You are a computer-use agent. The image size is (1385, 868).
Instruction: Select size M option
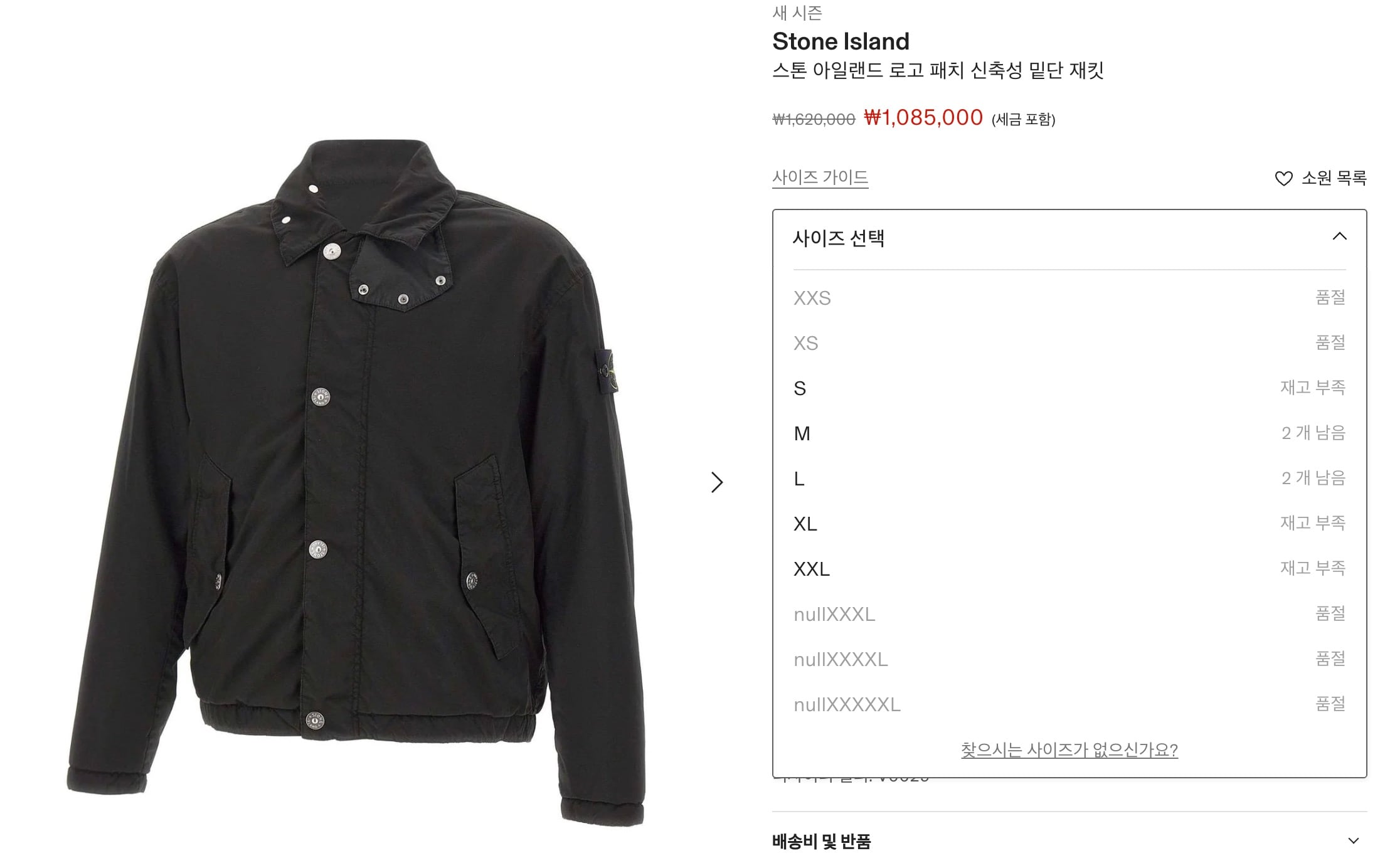[x=1069, y=433]
